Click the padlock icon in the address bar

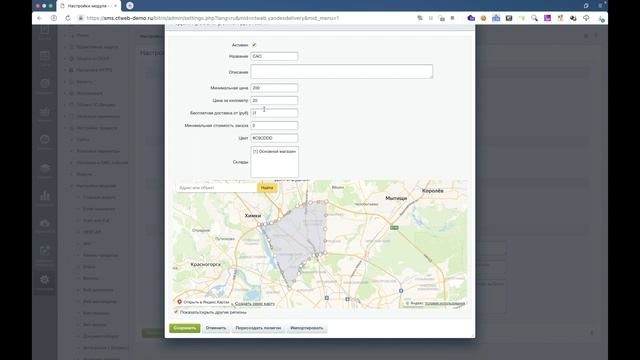81,18
